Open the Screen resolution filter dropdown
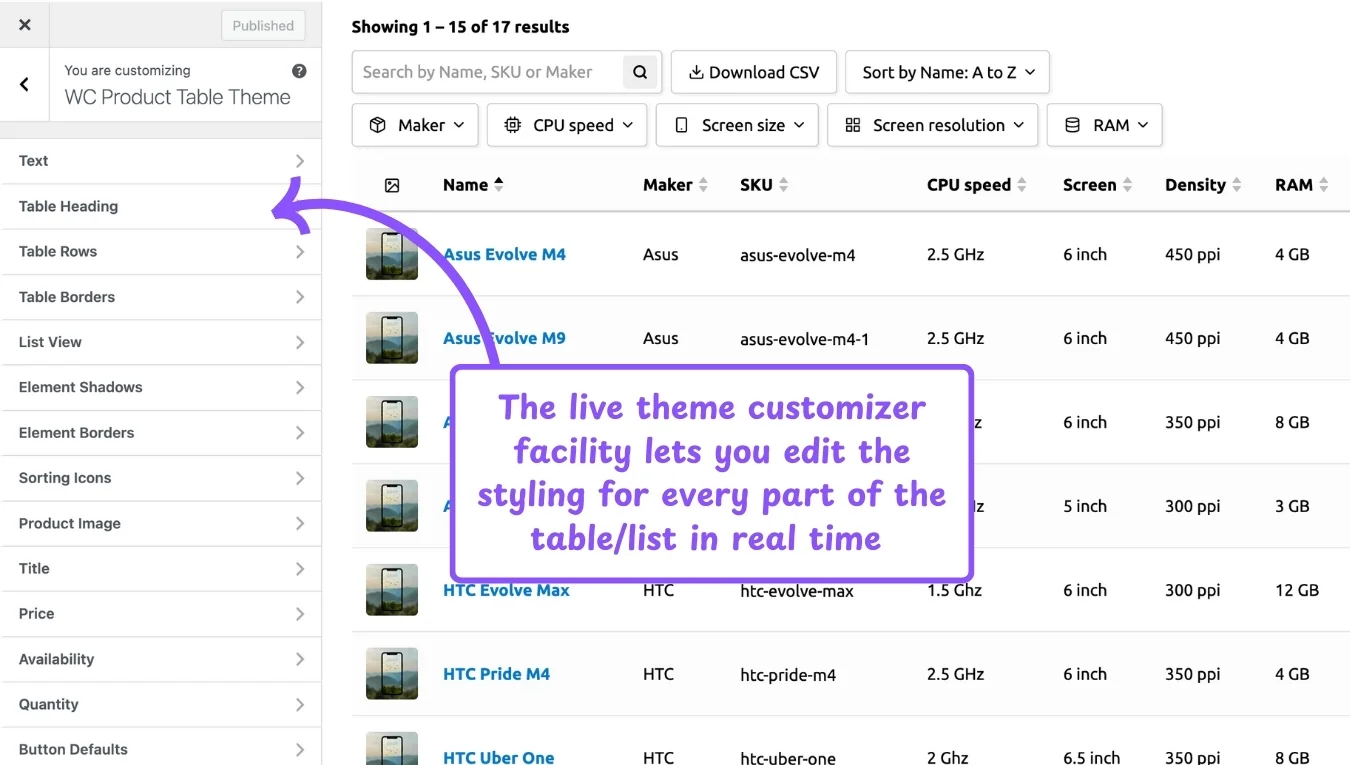Screen dimensions: 1350x765 tap(932, 125)
